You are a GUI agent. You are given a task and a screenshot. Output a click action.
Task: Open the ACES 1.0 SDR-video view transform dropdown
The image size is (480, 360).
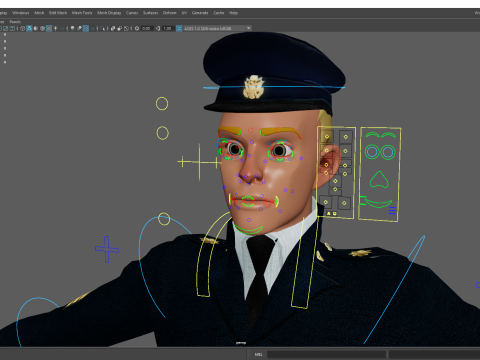tap(217, 28)
